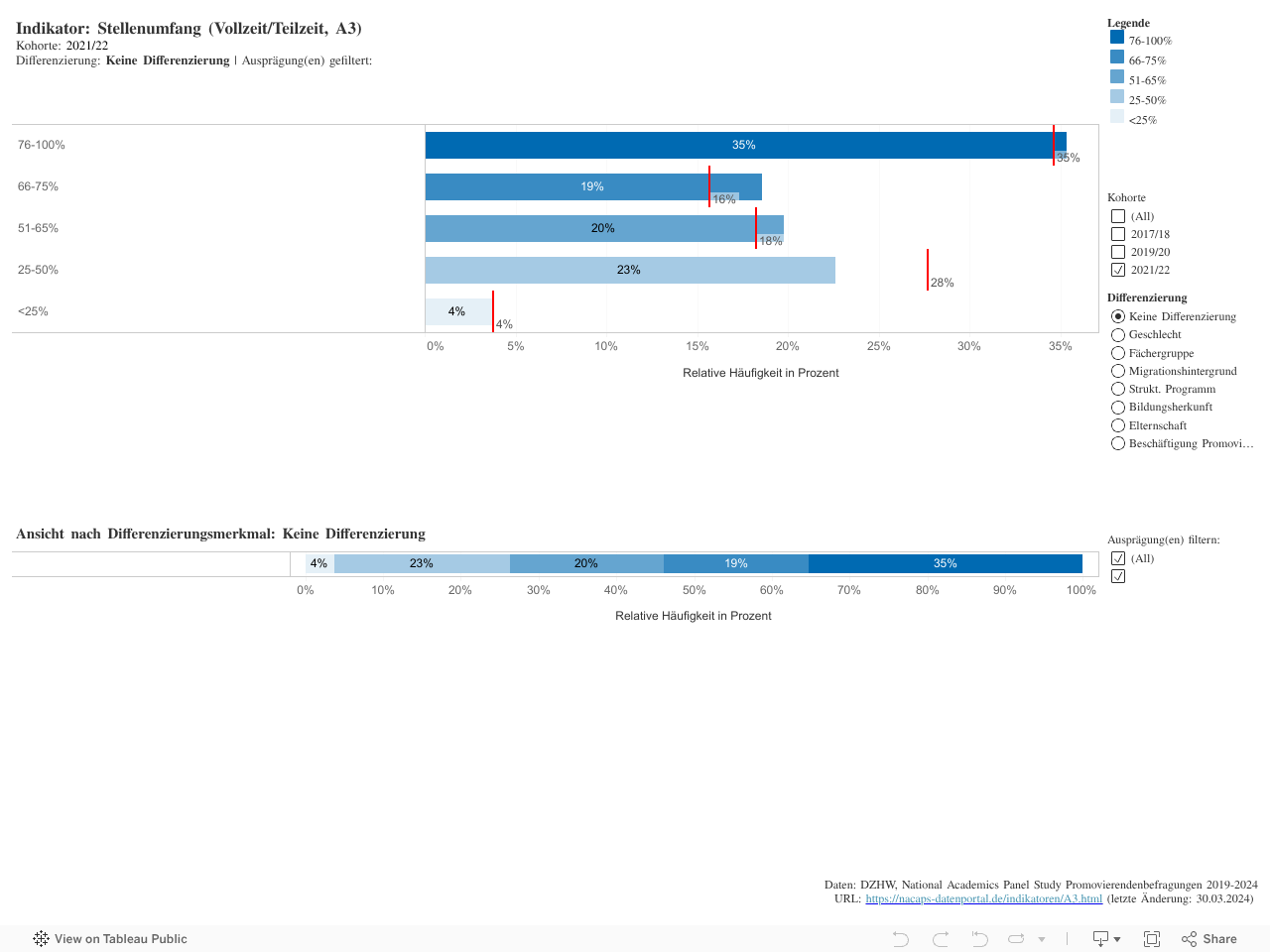This screenshot has width=1270, height=952.
Task: Click the 76-100% legend color swatch
Action: coord(1117,38)
